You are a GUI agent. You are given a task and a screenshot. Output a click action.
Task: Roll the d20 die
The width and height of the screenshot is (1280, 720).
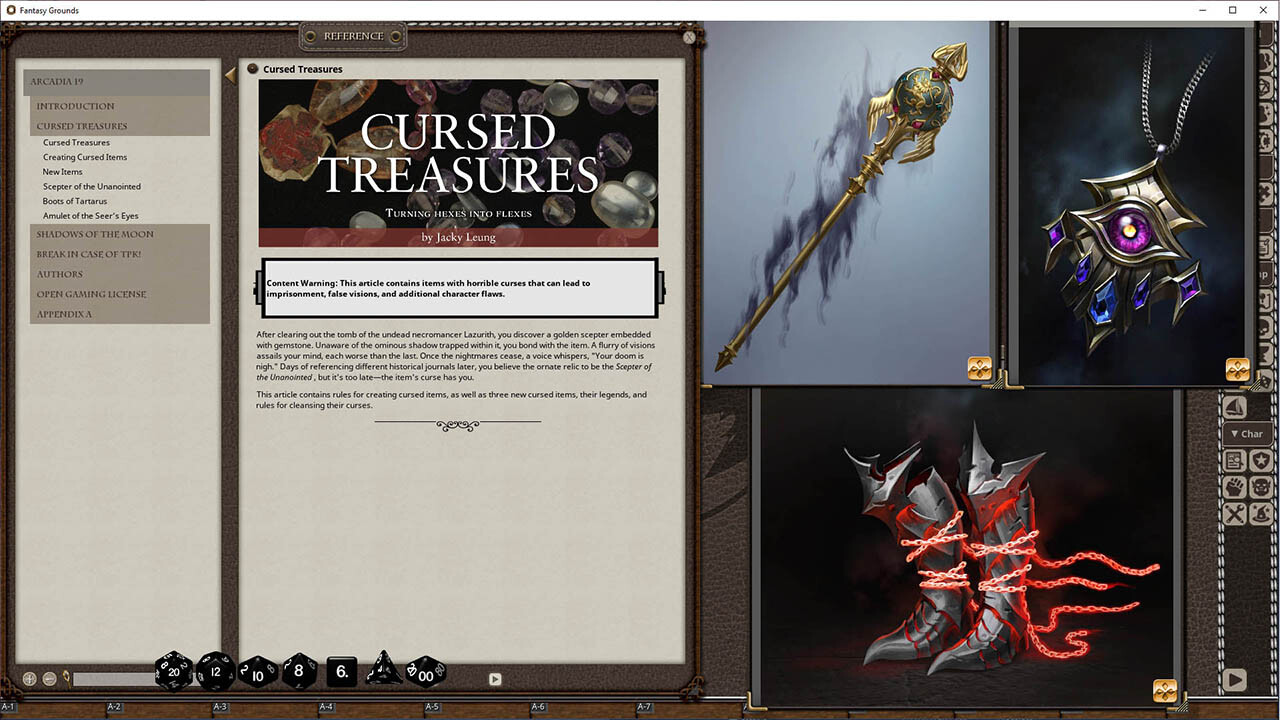click(172, 671)
